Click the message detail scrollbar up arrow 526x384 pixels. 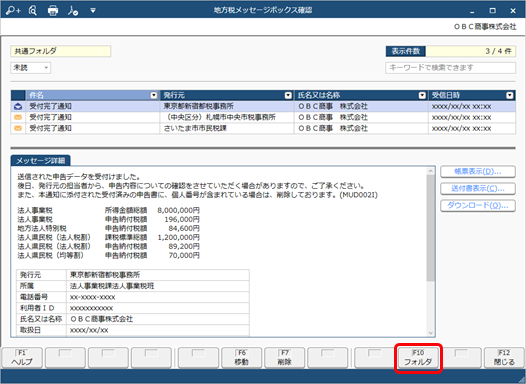[431, 171]
